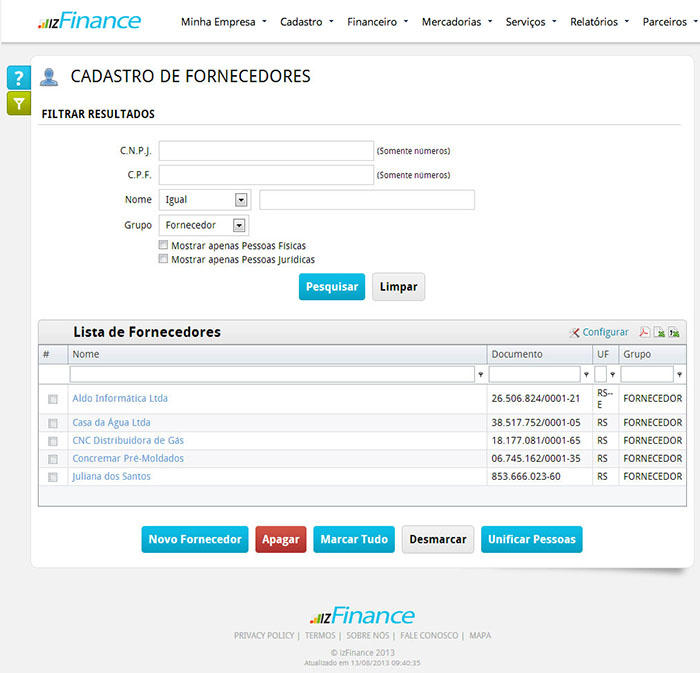Open supplier Juliana dos Santos
The image size is (700, 673).
click(111, 476)
